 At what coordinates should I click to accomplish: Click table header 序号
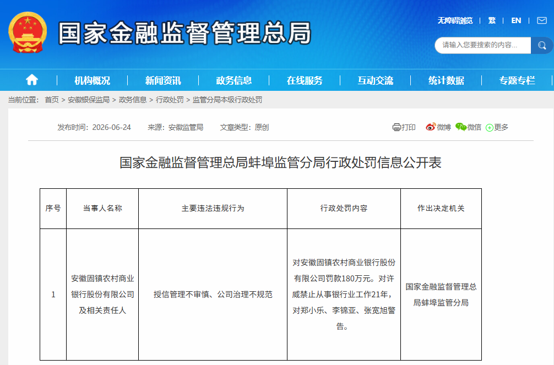53,208
